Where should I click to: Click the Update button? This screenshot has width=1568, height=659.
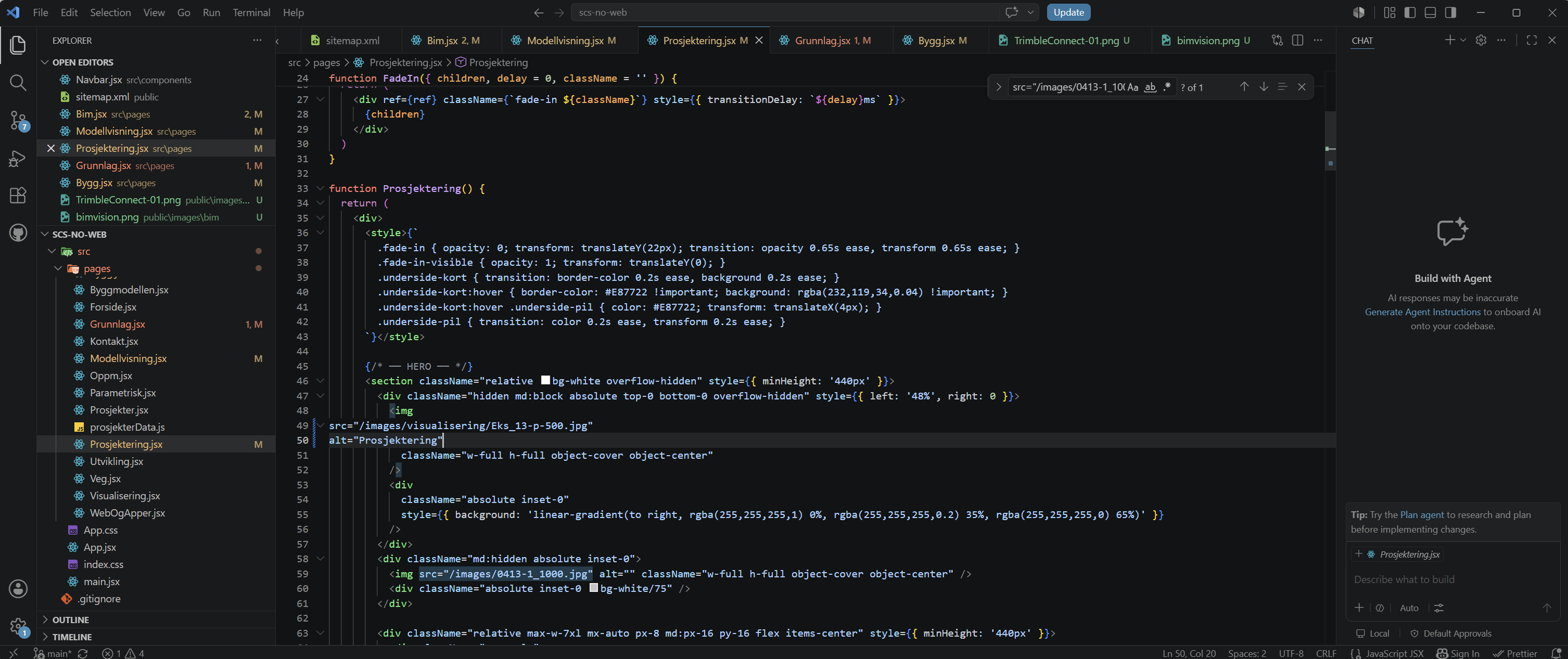1068,12
